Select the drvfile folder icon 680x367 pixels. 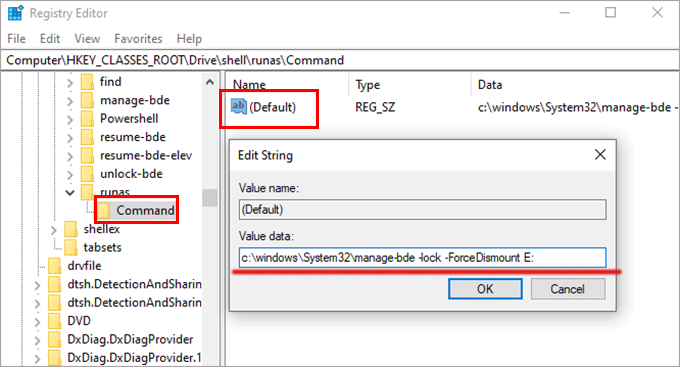pyautogui.click(x=55, y=266)
